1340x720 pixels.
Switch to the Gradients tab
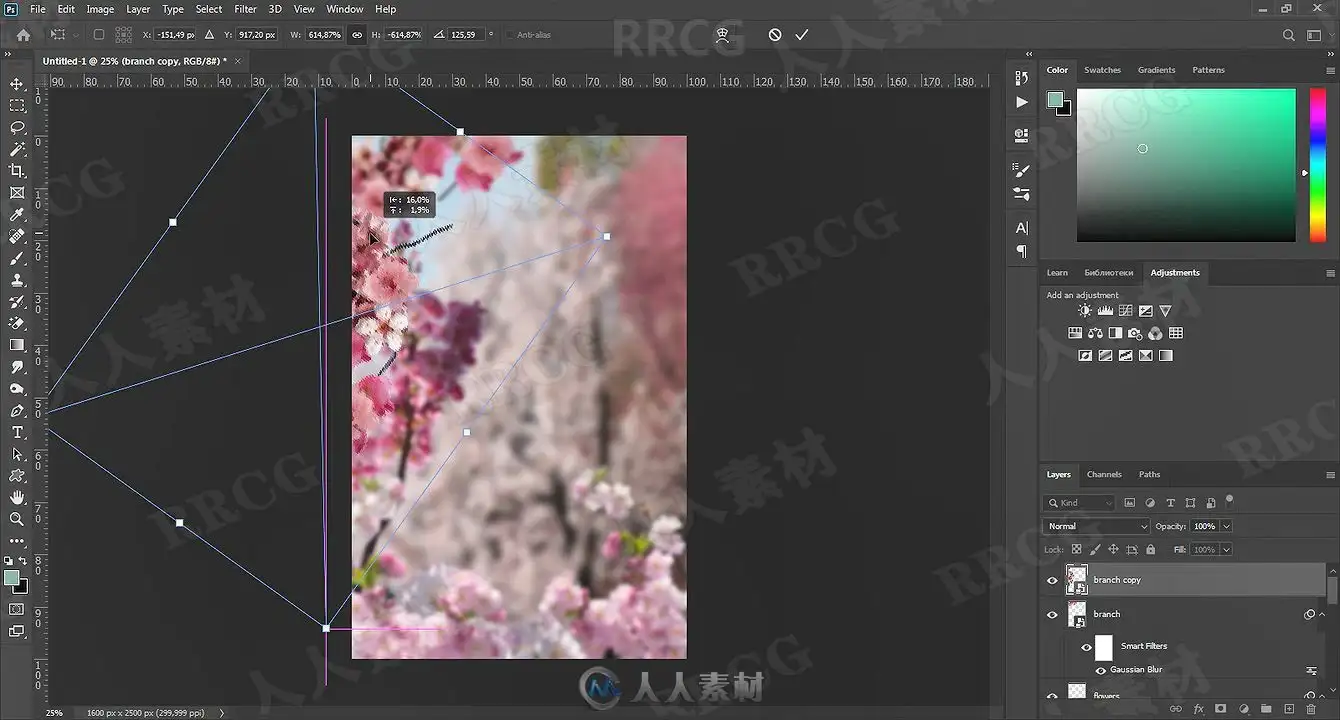coord(1156,70)
